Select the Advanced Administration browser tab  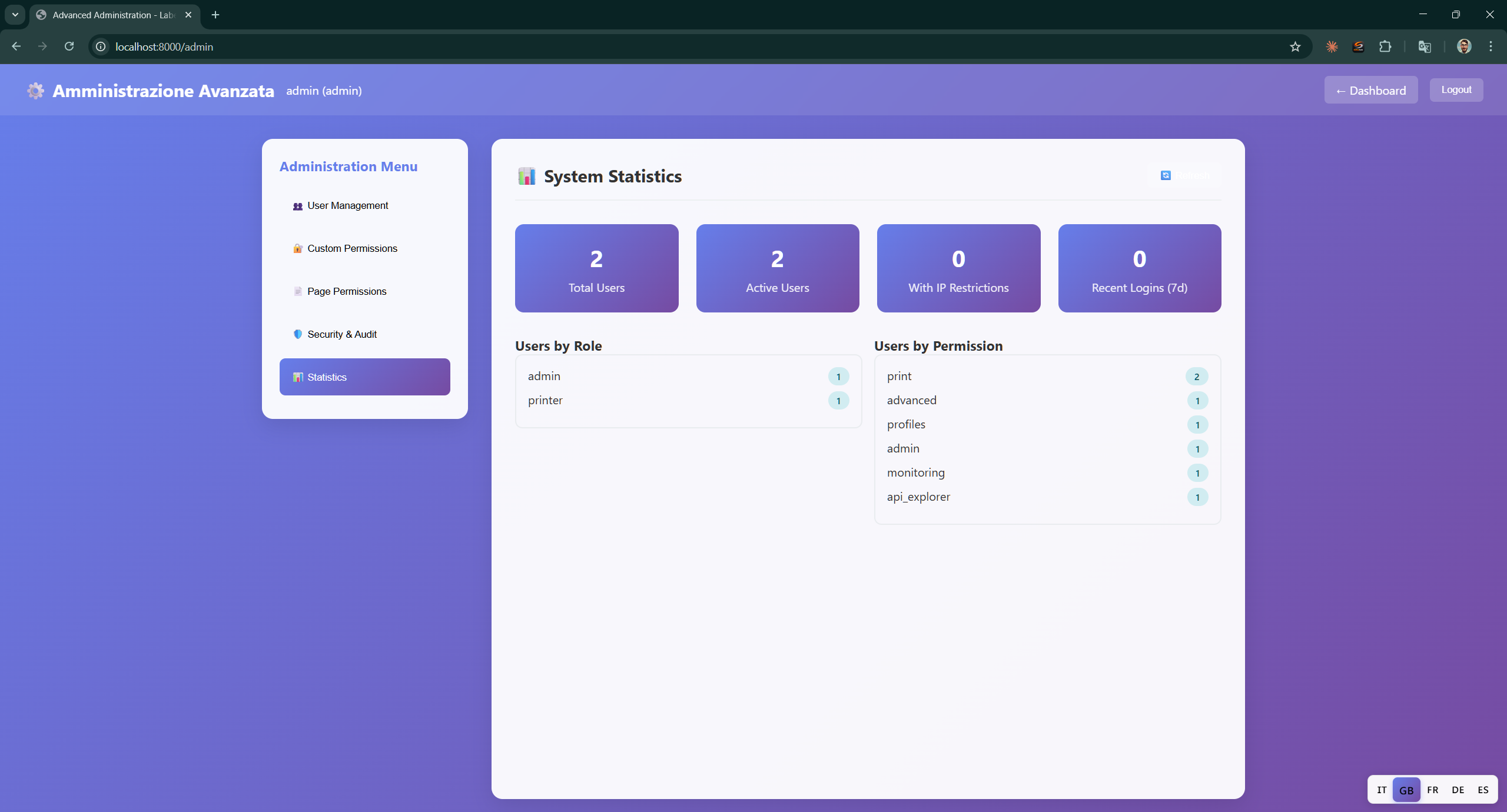[115, 15]
